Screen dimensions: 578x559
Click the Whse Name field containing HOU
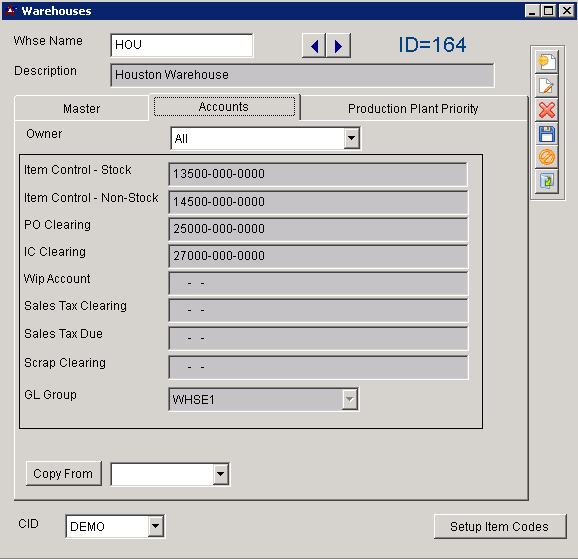coord(182,45)
